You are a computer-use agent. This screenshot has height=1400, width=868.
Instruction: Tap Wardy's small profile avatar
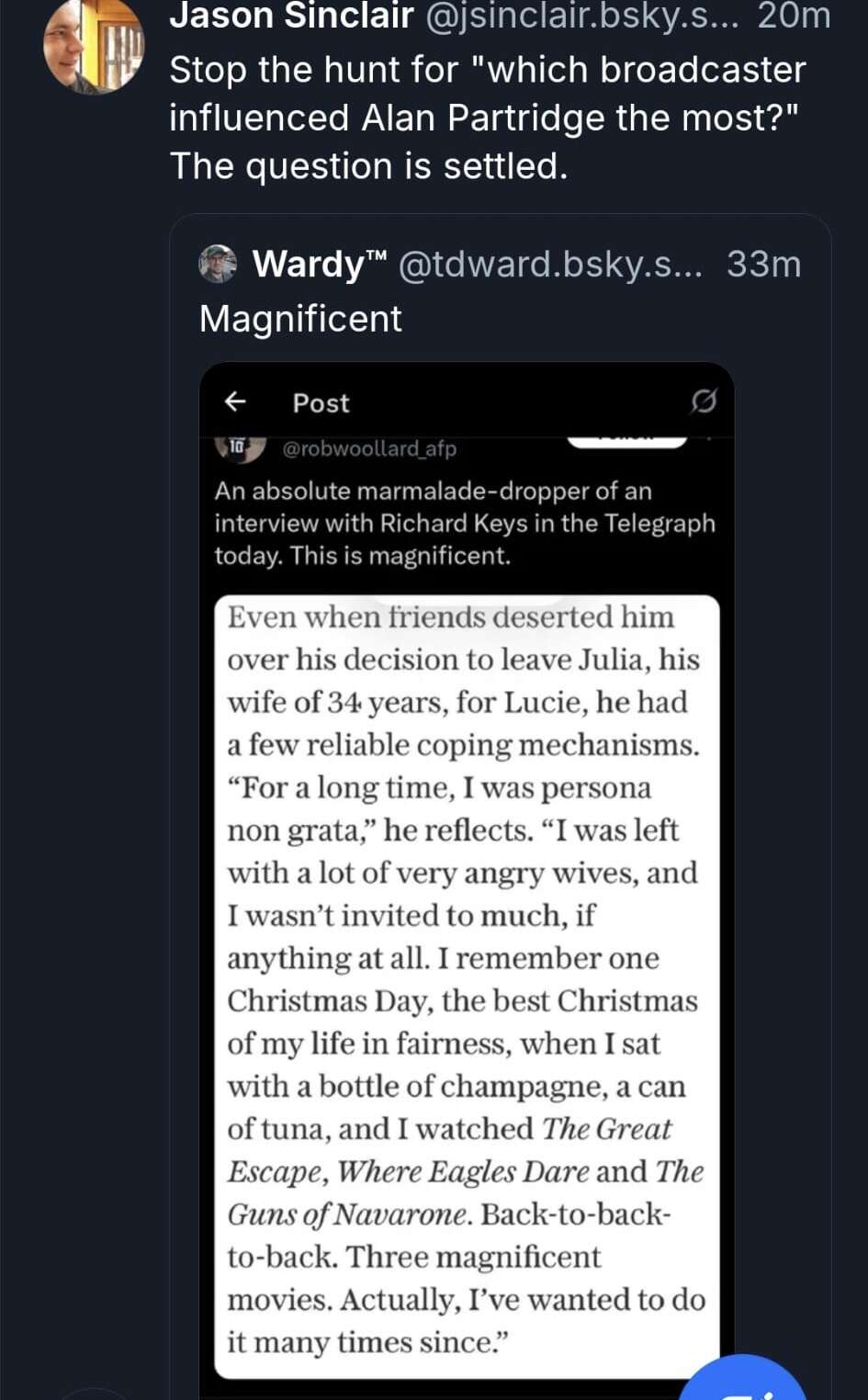[x=218, y=264]
